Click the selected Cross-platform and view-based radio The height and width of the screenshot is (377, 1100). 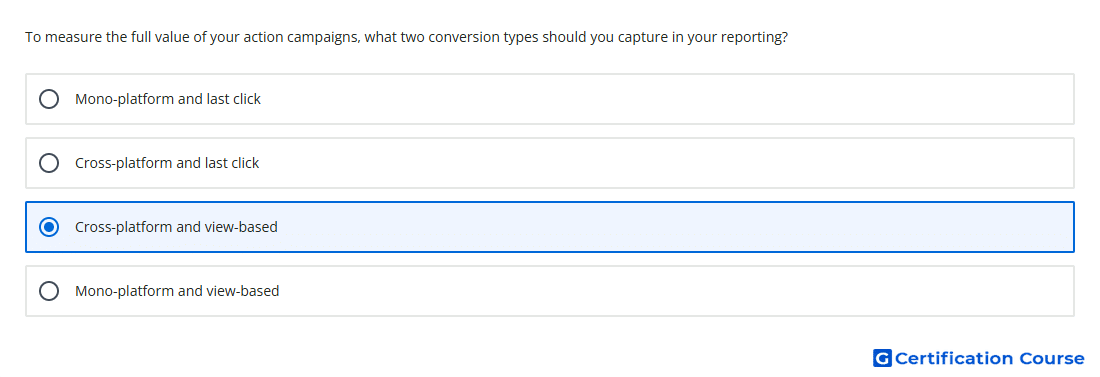tap(49, 227)
